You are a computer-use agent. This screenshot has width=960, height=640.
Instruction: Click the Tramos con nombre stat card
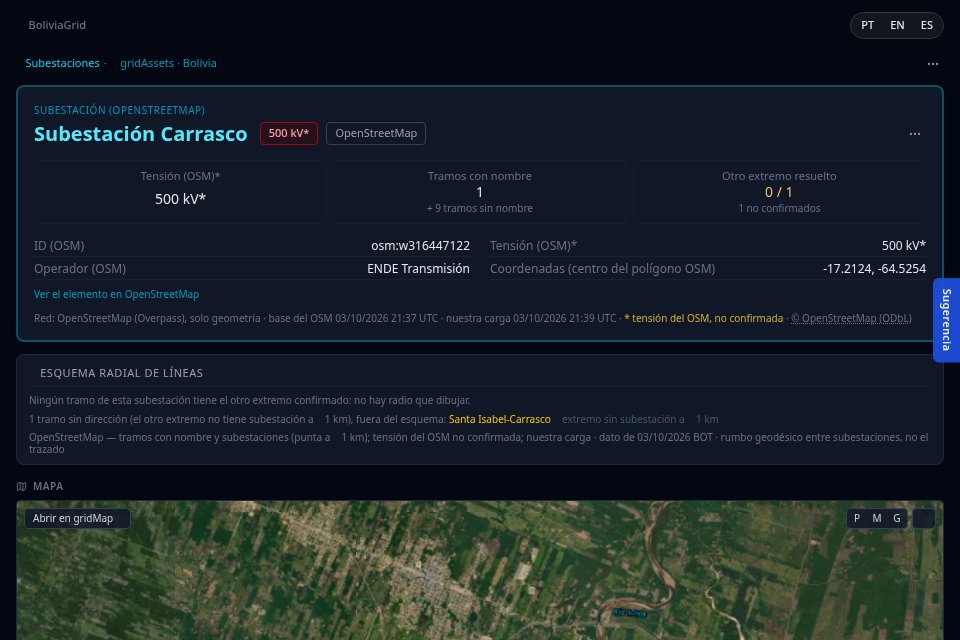tap(479, 192)
